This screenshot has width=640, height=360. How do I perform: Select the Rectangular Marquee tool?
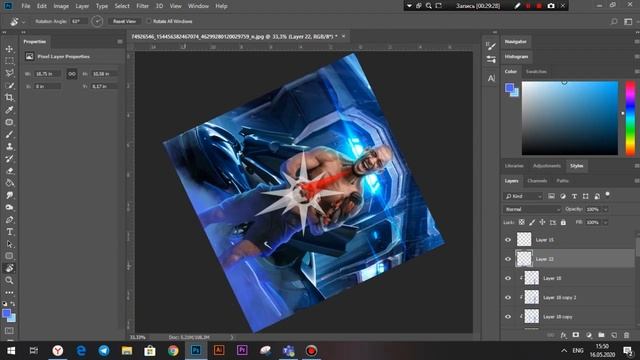(9, 61)
